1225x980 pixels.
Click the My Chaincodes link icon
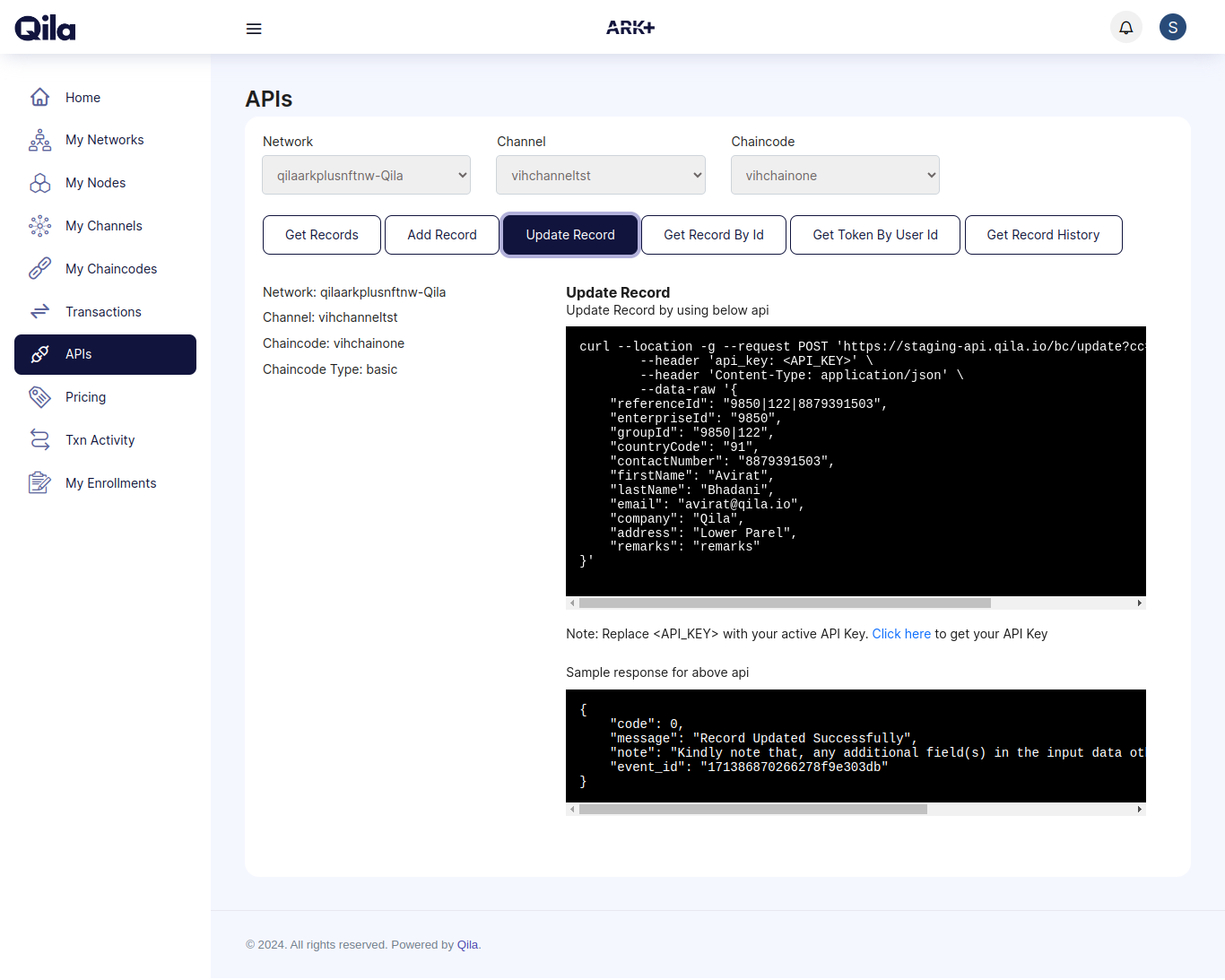click(x=40, y=268)
